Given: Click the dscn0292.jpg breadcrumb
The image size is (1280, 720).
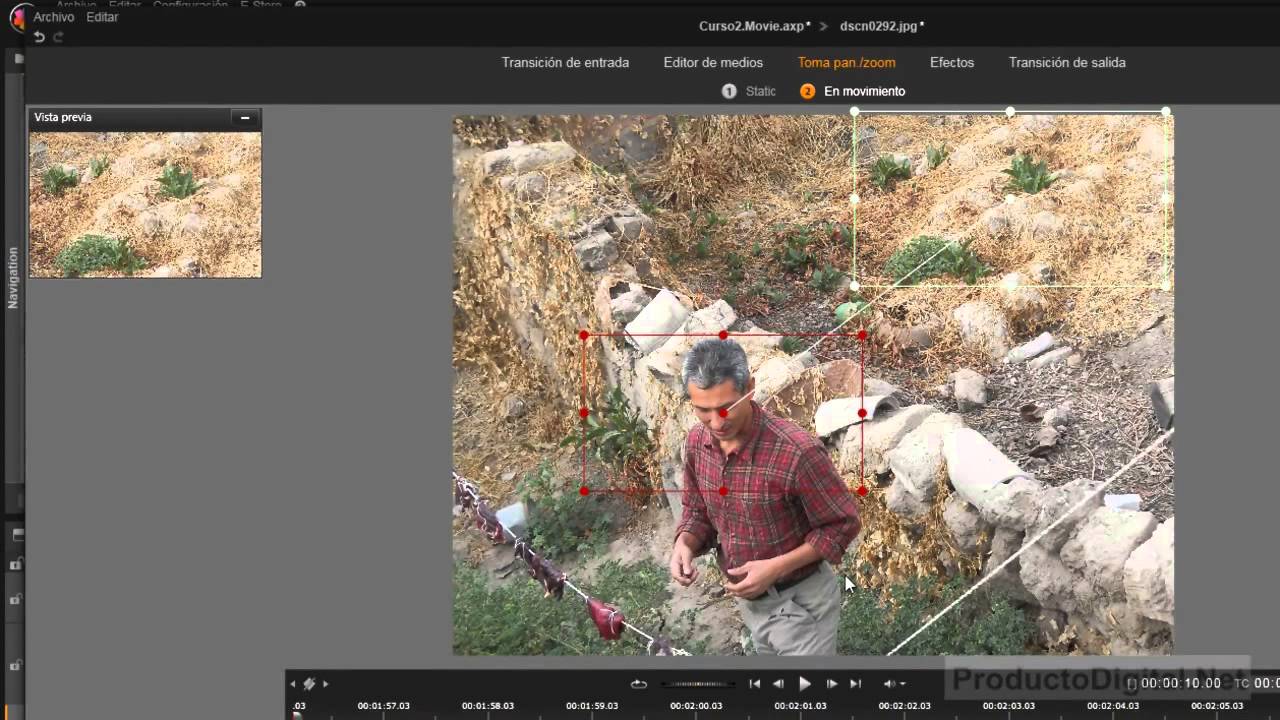Looking at the screenshot, I should click(881, 26).
